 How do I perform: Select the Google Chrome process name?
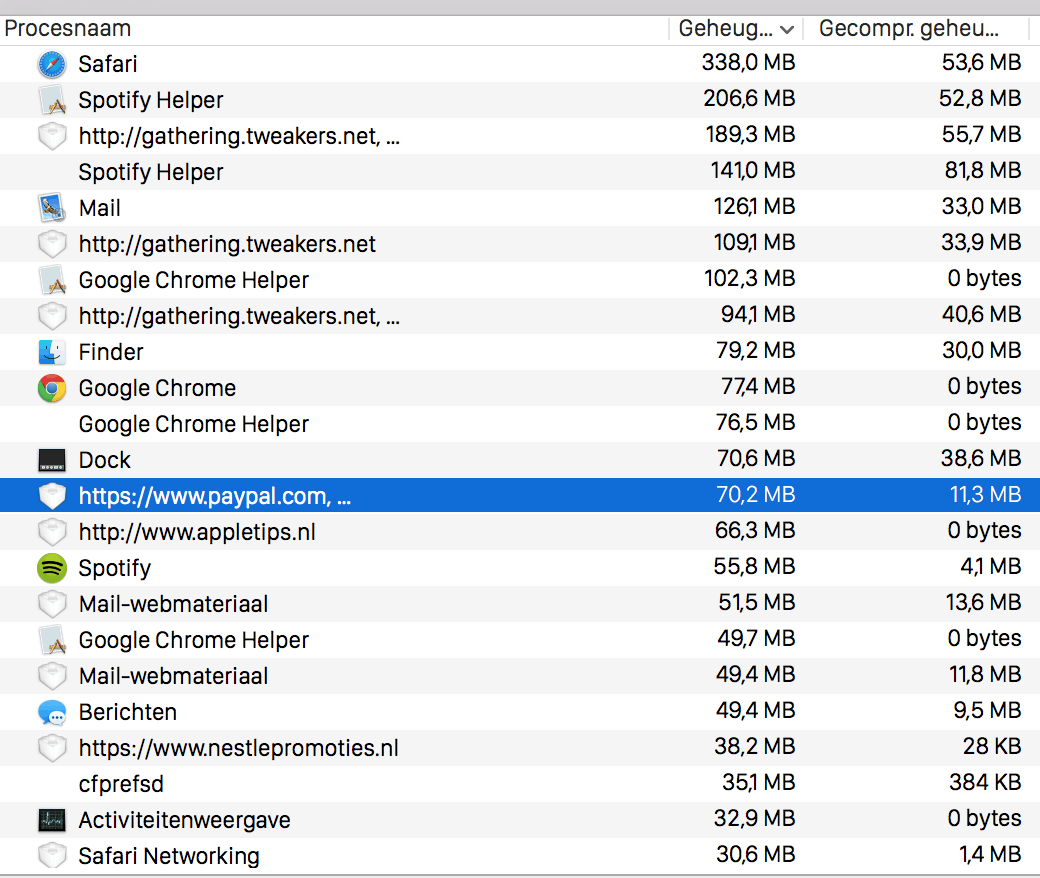coord(157,388)
